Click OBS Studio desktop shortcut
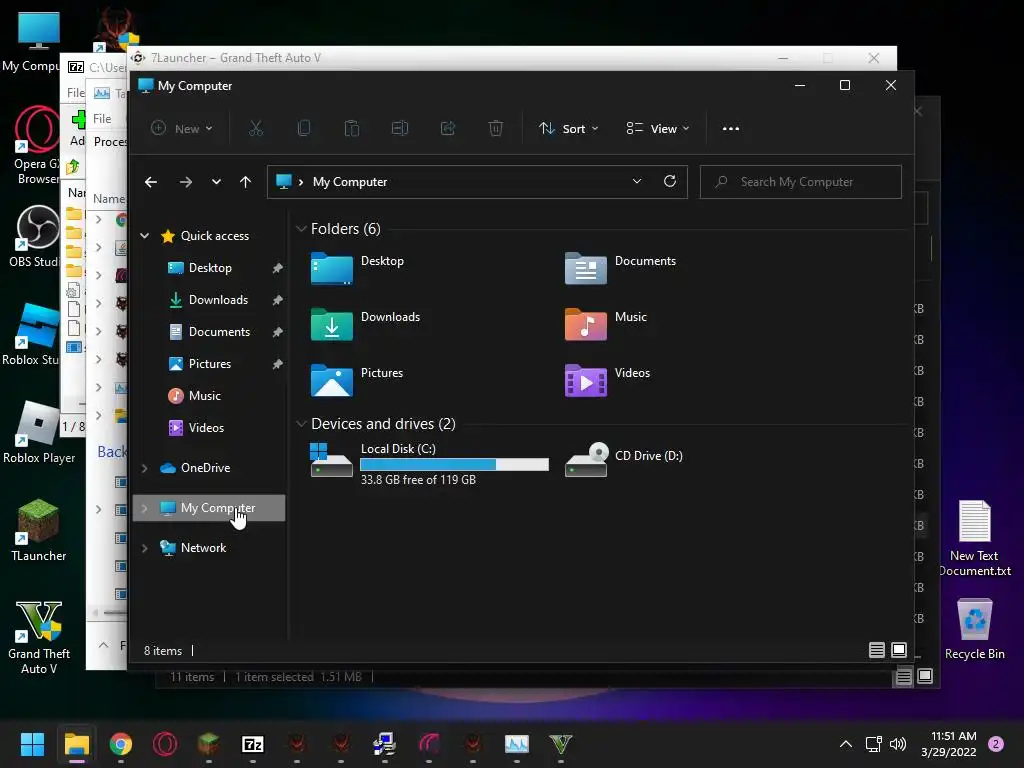Screen dimensions: 1024x768 34,237
